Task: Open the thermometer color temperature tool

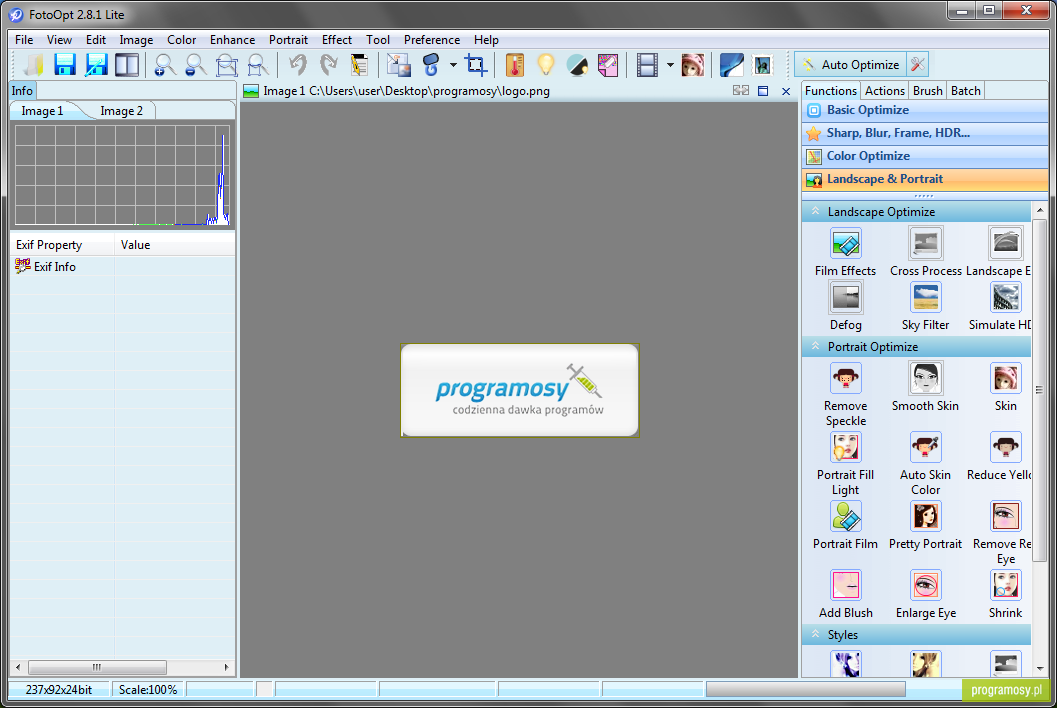Action: click(515, 65)
